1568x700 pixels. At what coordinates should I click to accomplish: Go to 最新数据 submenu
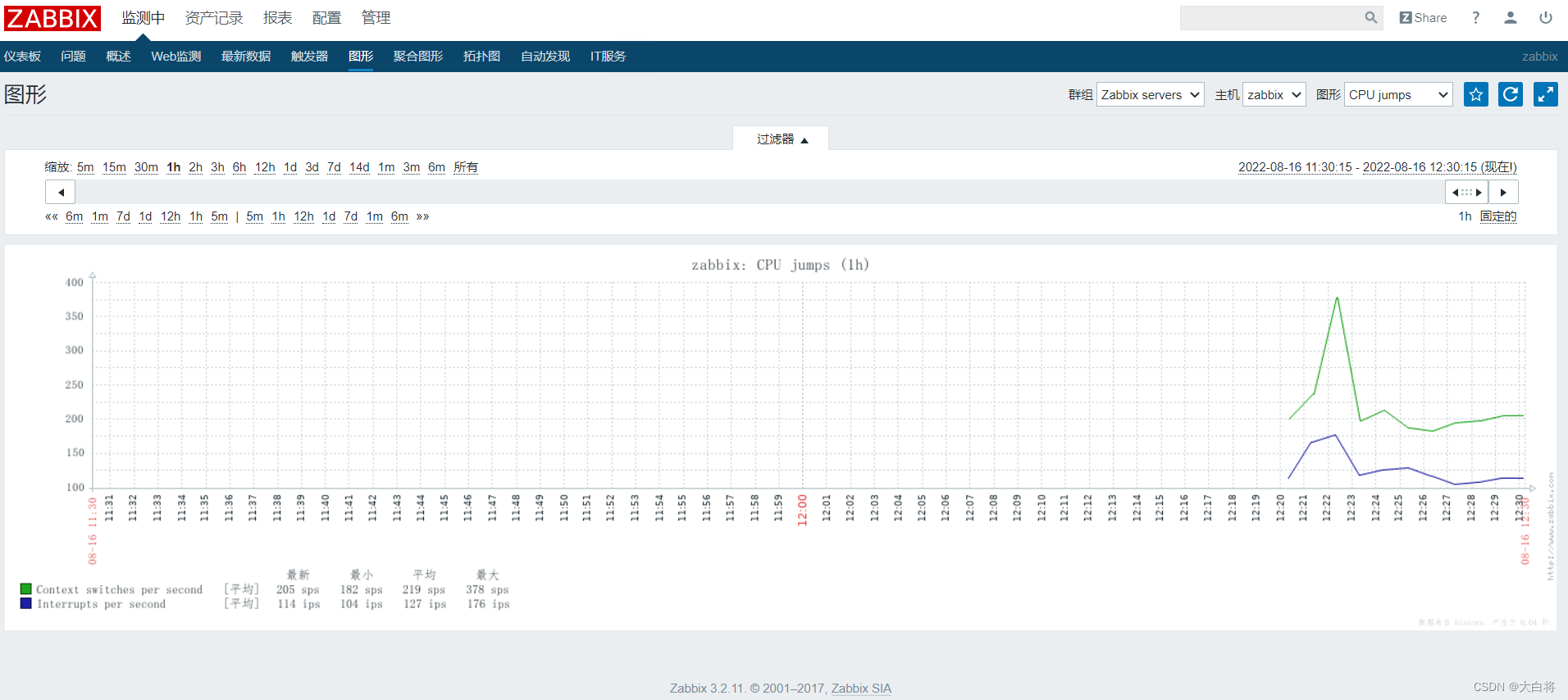pyautogui.click(x=246, y=56)
